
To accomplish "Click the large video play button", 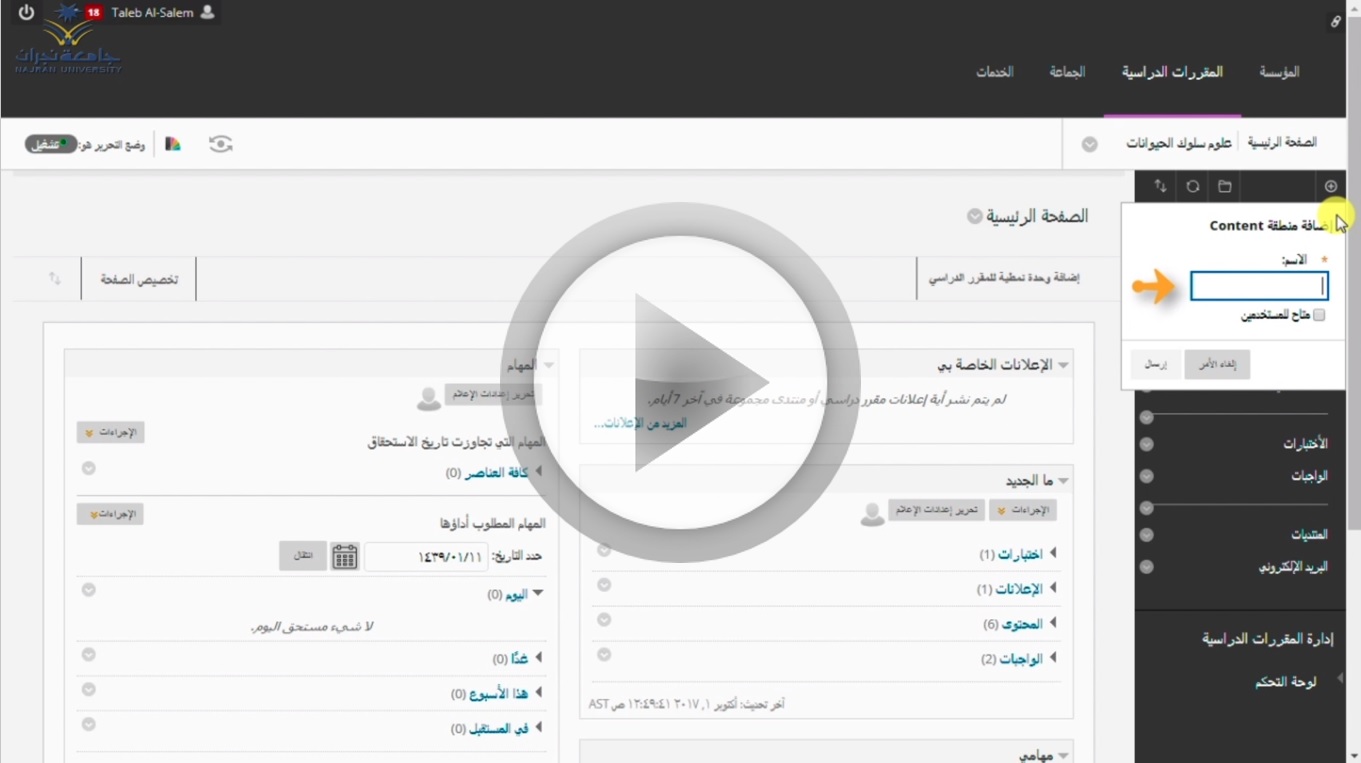I will tap(680, 382).
